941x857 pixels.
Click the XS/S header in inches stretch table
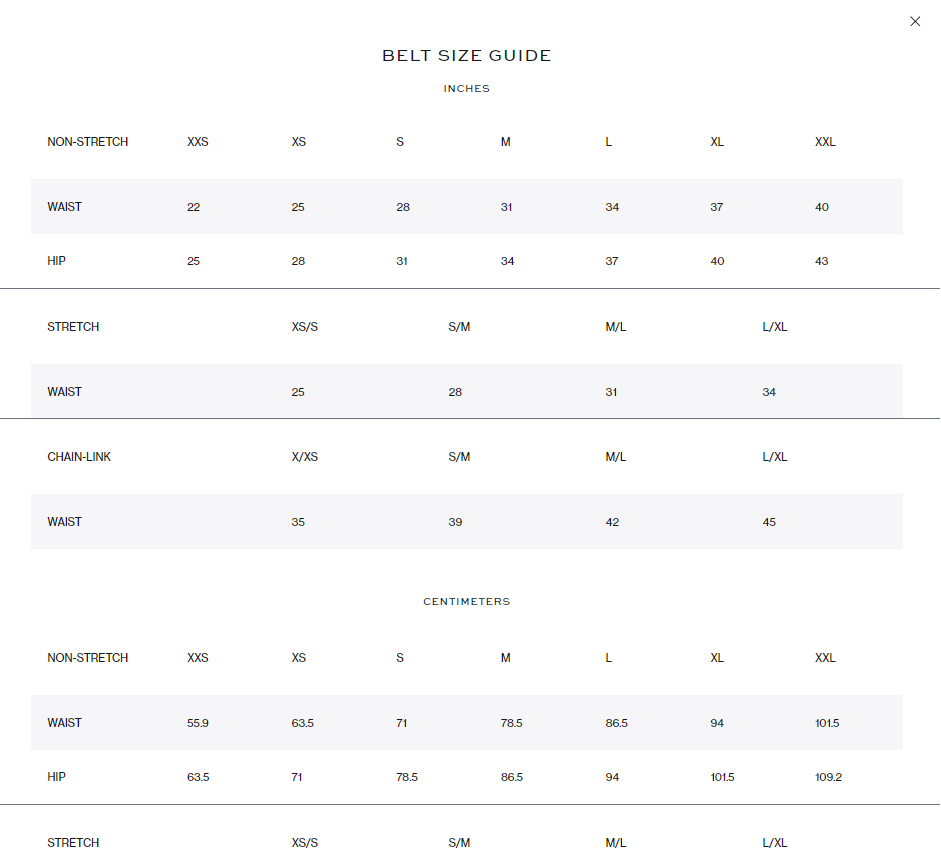305,327
